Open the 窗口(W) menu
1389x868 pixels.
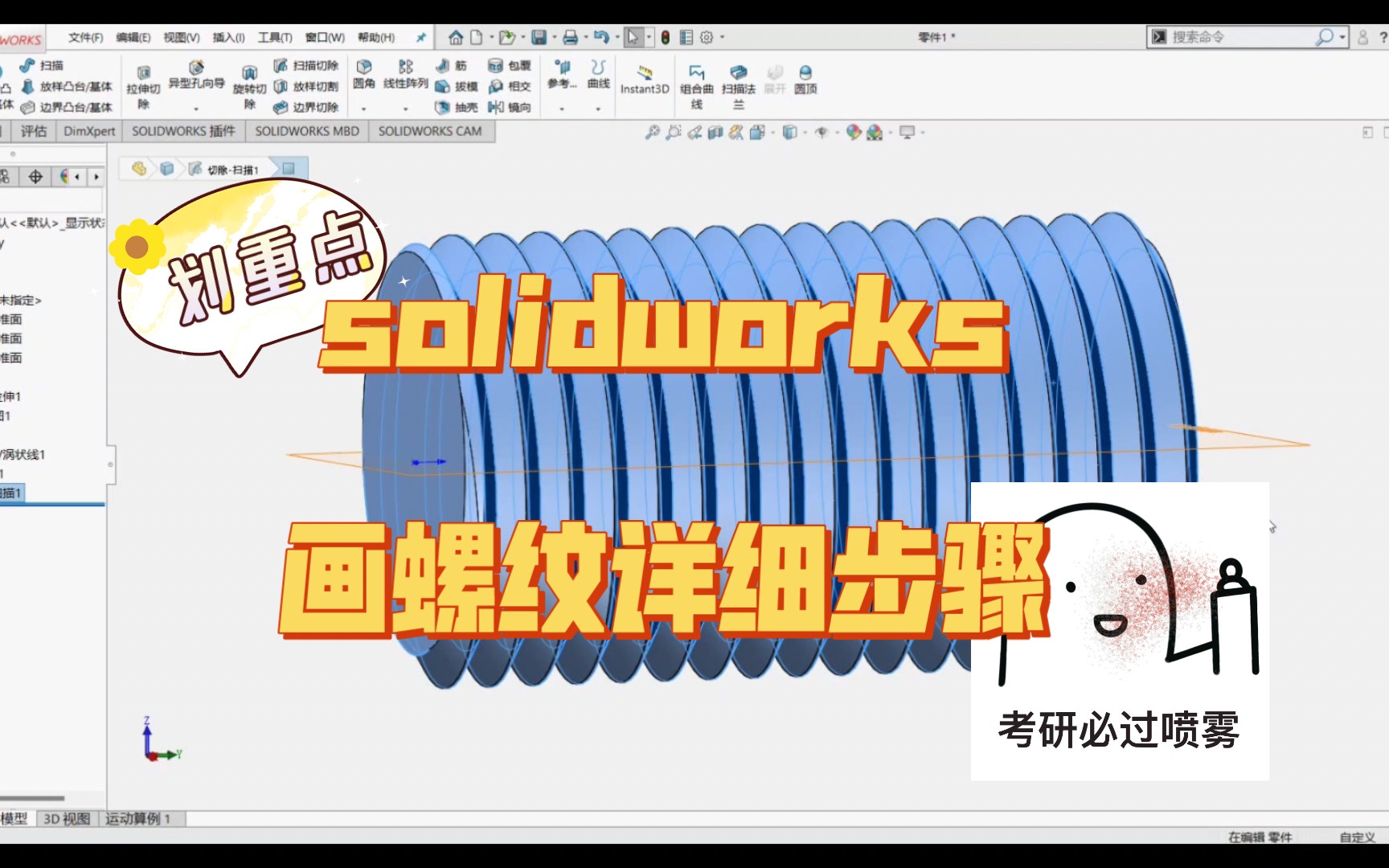tap(325, 37)
